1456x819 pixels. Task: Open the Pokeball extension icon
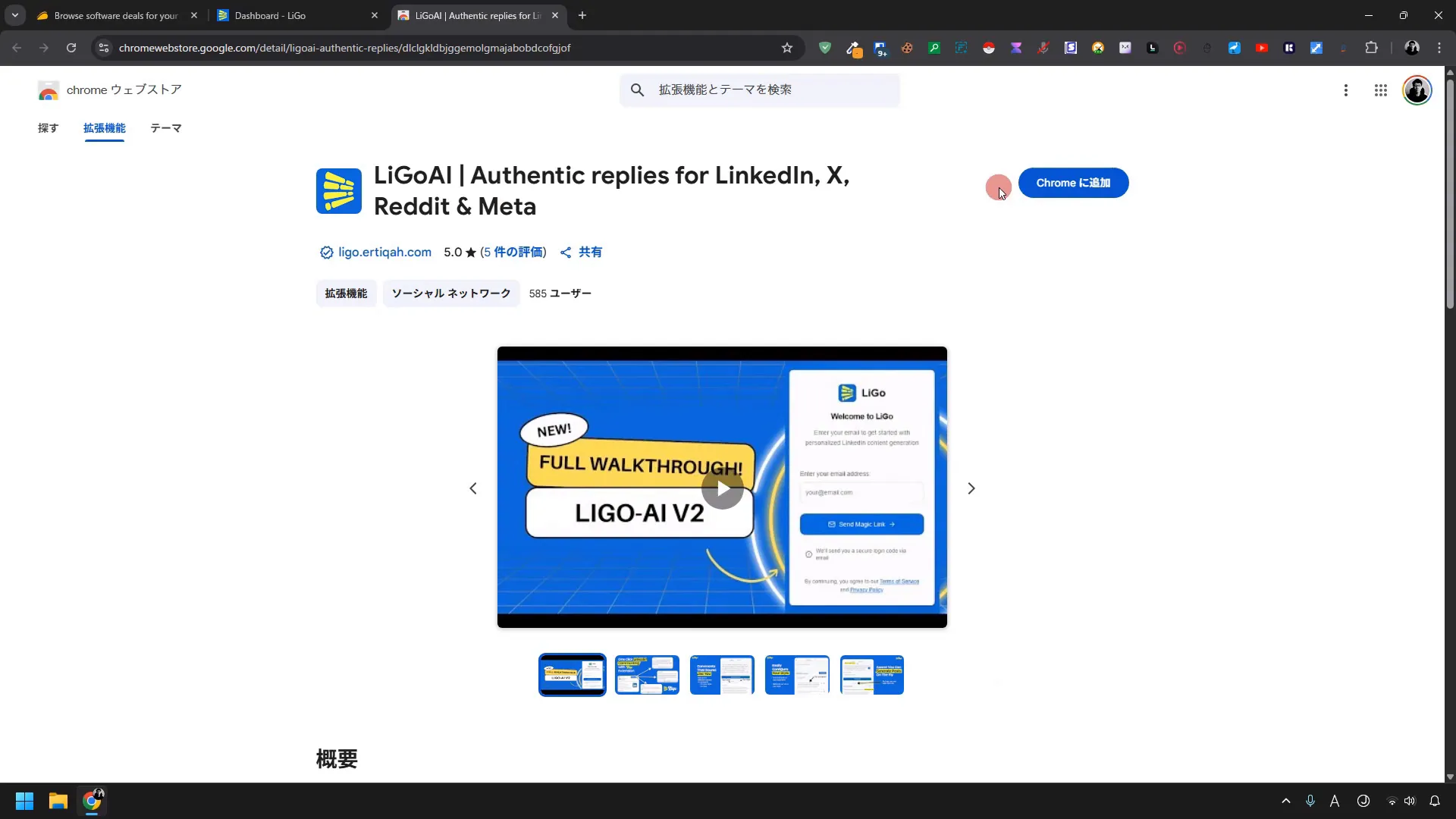(989, 48)
